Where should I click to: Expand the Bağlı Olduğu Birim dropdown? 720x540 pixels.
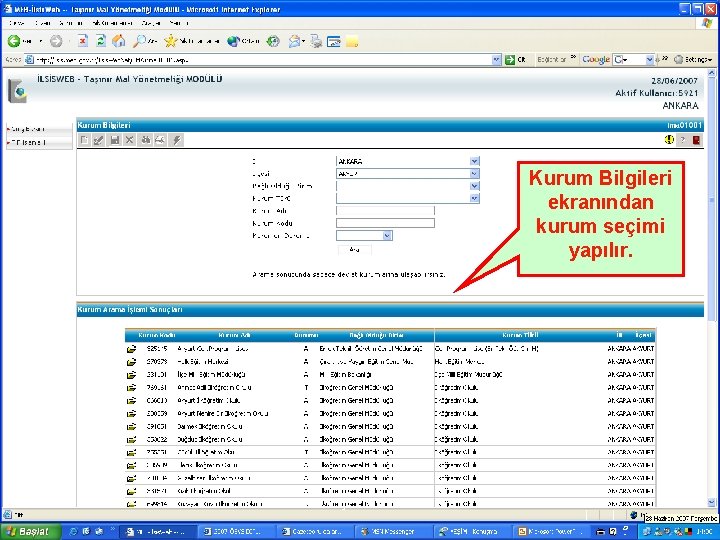pyautogui.click(x=474, y=186)
